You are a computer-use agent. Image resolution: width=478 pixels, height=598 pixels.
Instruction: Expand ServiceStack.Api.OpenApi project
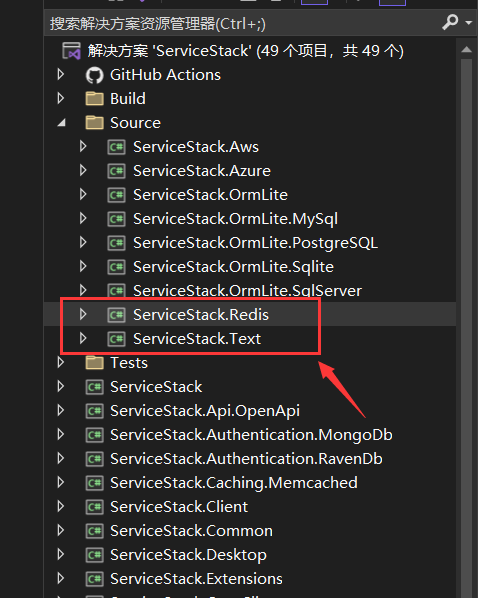pos(61,411)
